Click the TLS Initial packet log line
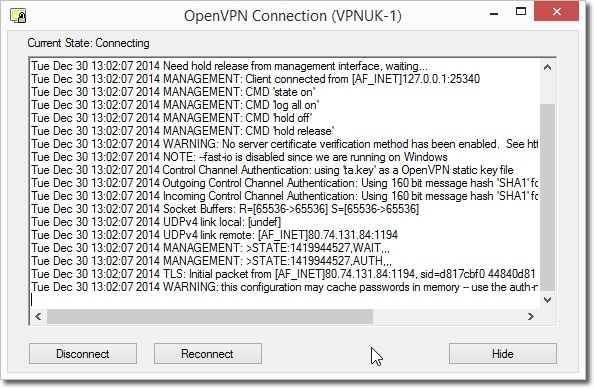 283,274
